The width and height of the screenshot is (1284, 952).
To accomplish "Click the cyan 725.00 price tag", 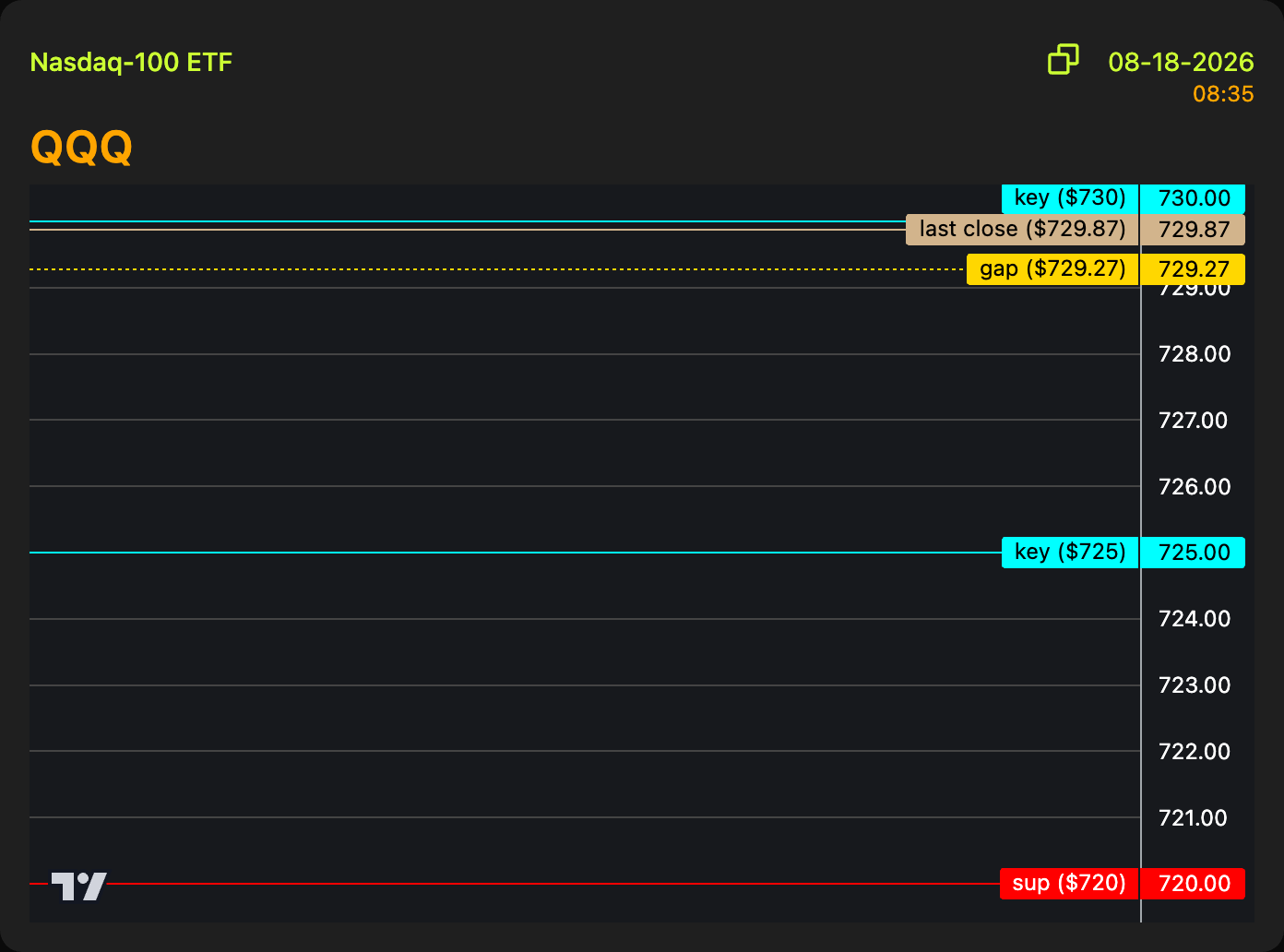I will (1193, 553).
